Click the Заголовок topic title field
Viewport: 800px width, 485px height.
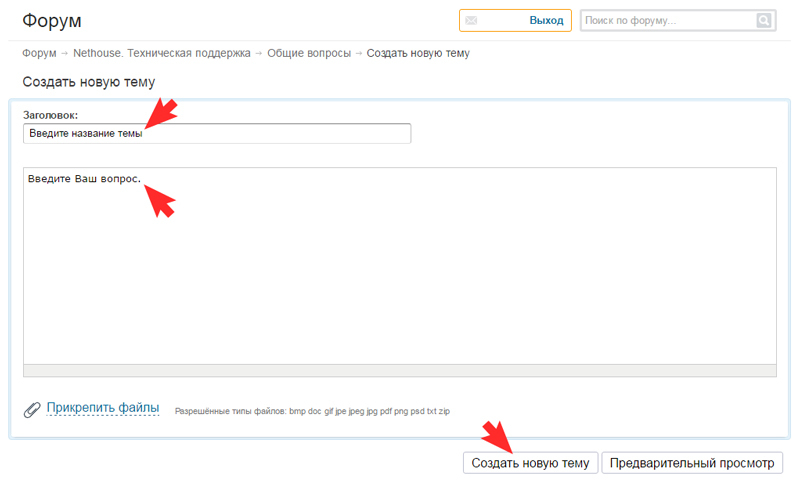(217, 134)
